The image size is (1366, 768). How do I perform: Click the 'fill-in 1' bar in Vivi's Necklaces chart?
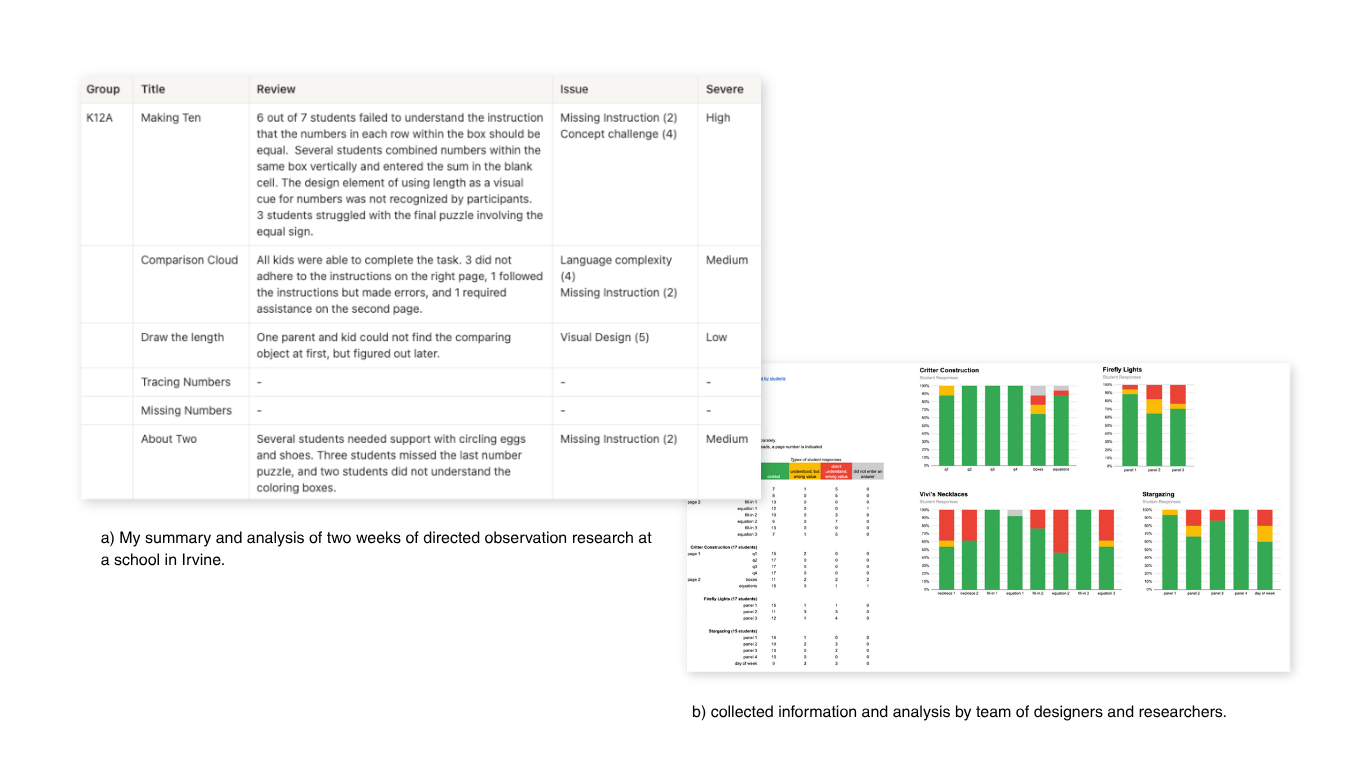tap(992, 550)
